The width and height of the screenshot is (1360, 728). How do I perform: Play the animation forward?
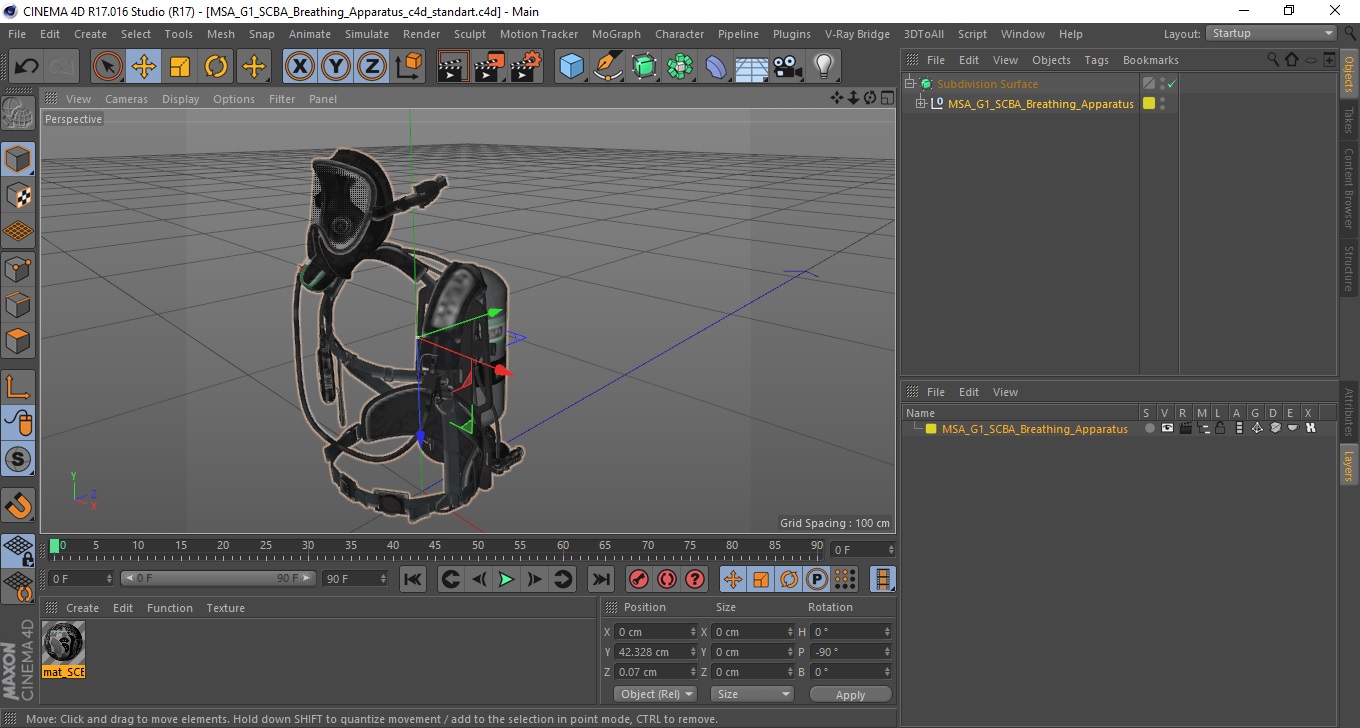(x=507, y=579)
